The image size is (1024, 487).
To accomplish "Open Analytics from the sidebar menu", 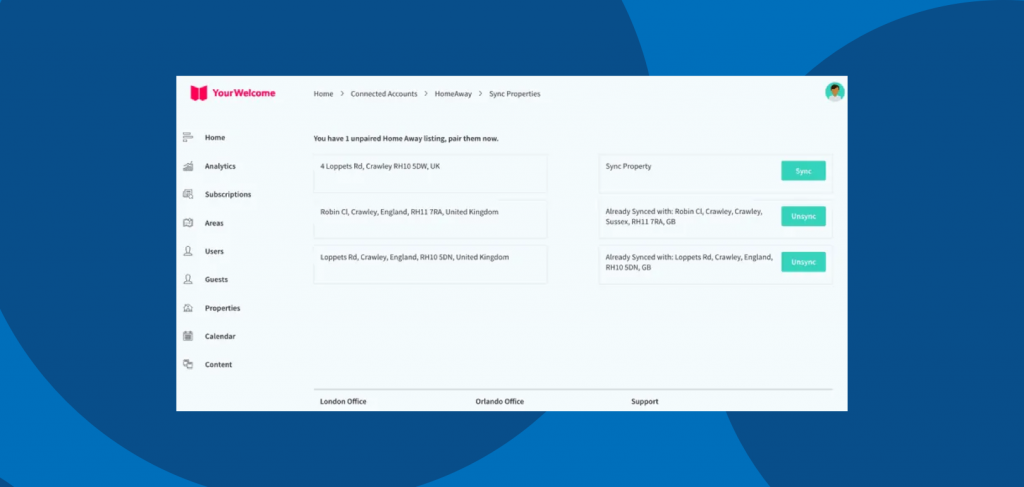I will pyautogui.click(x=220, y=166).
